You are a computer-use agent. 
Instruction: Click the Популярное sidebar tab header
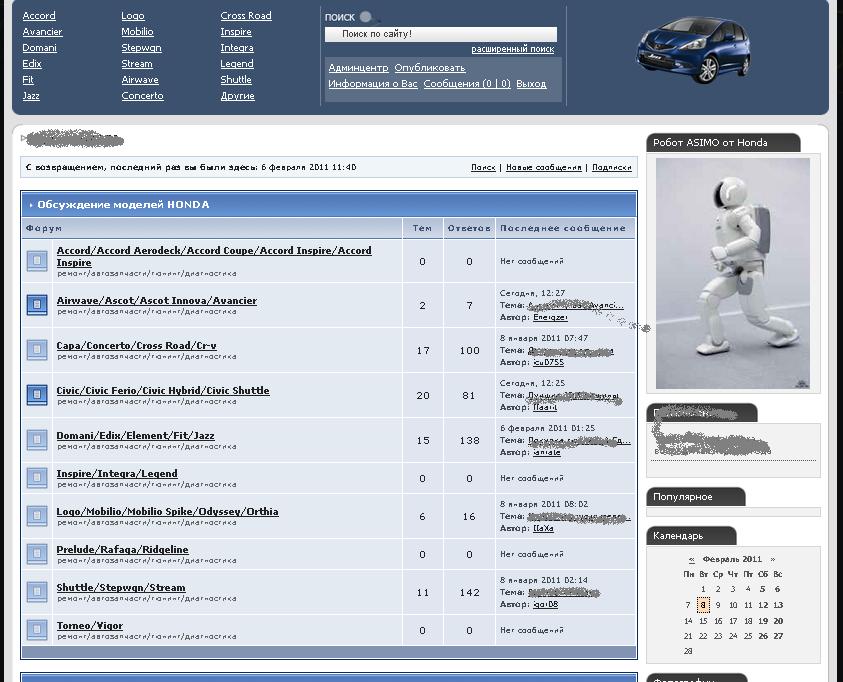(x=696, y=497)
